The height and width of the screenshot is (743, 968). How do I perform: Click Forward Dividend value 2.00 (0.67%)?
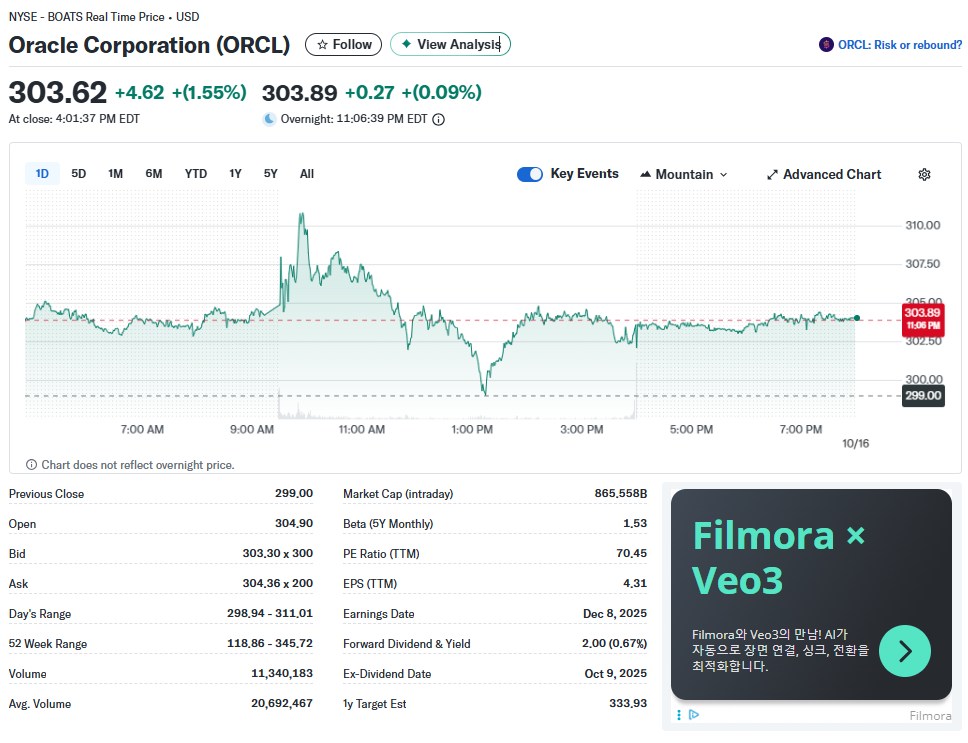614,643
